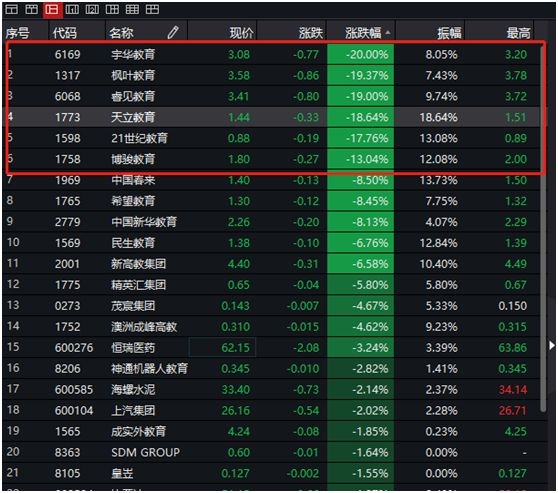Choose the layout icon labeled 2
This screenshot has height=493, width=558.
pyautogui.click(x=92, y=9)
